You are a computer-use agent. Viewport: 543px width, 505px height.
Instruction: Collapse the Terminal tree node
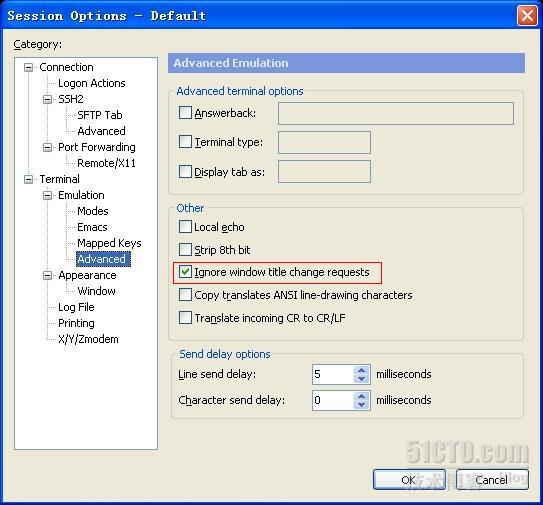(28, 179)
